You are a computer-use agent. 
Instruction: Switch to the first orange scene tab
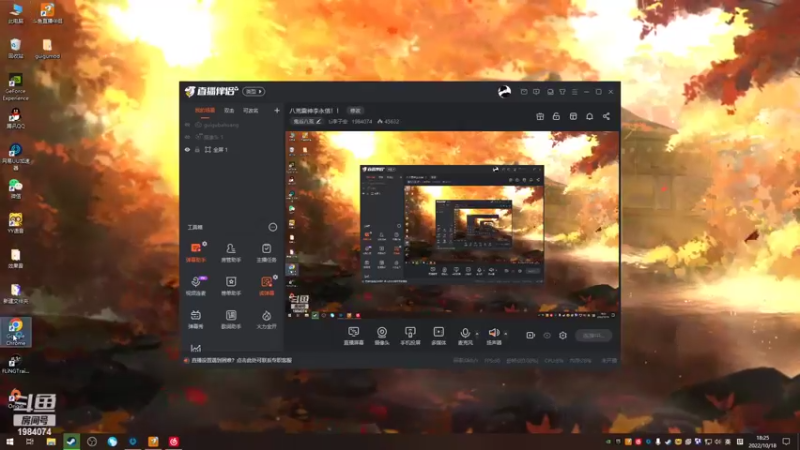pos(205,110)
